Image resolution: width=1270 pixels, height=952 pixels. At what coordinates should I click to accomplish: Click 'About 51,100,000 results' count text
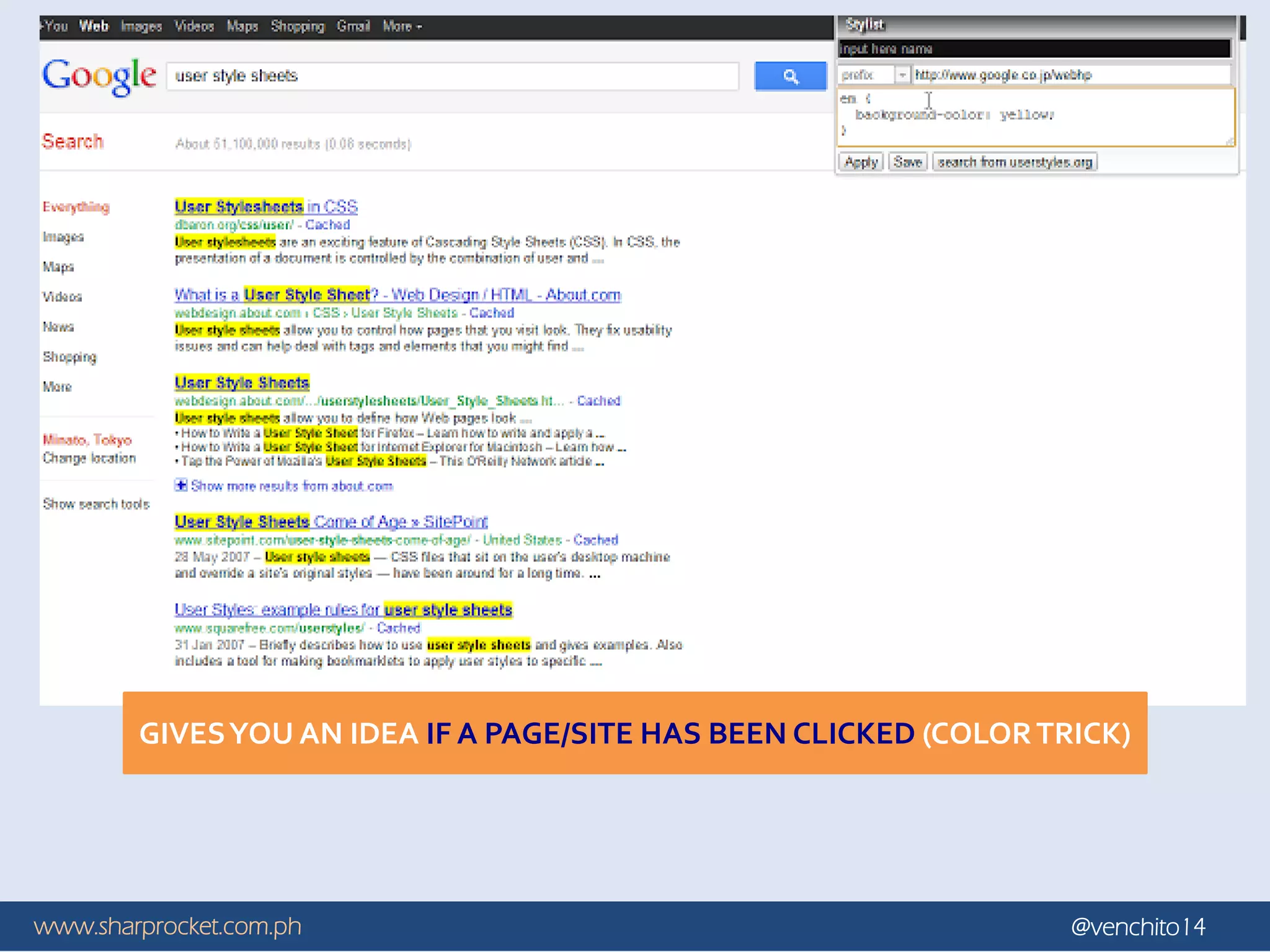(x=293, y=144)
